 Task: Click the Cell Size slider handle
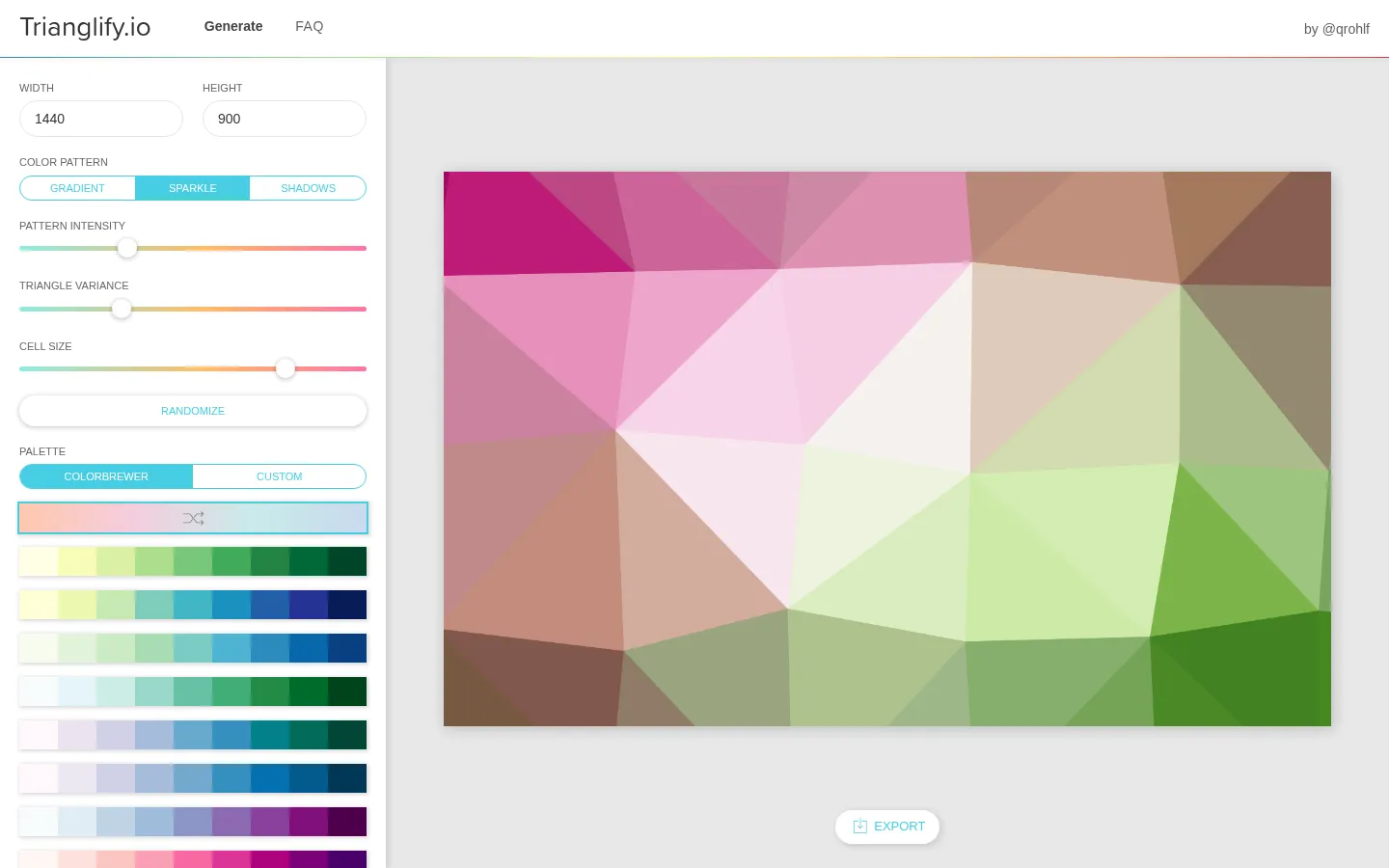tap(286, 368)
